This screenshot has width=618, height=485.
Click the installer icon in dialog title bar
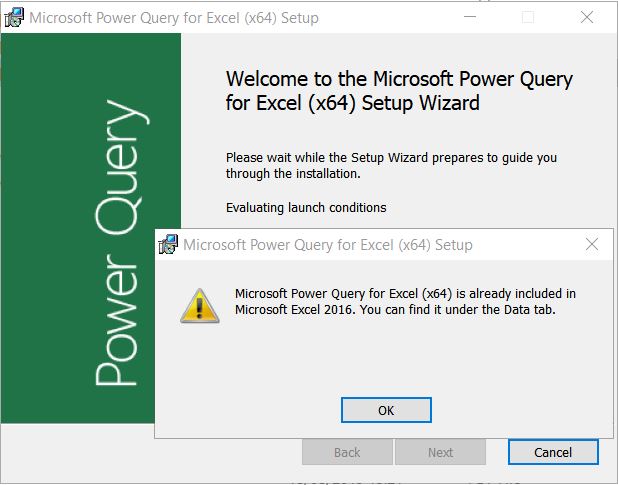pyautogui.click(x=168, y=244)
